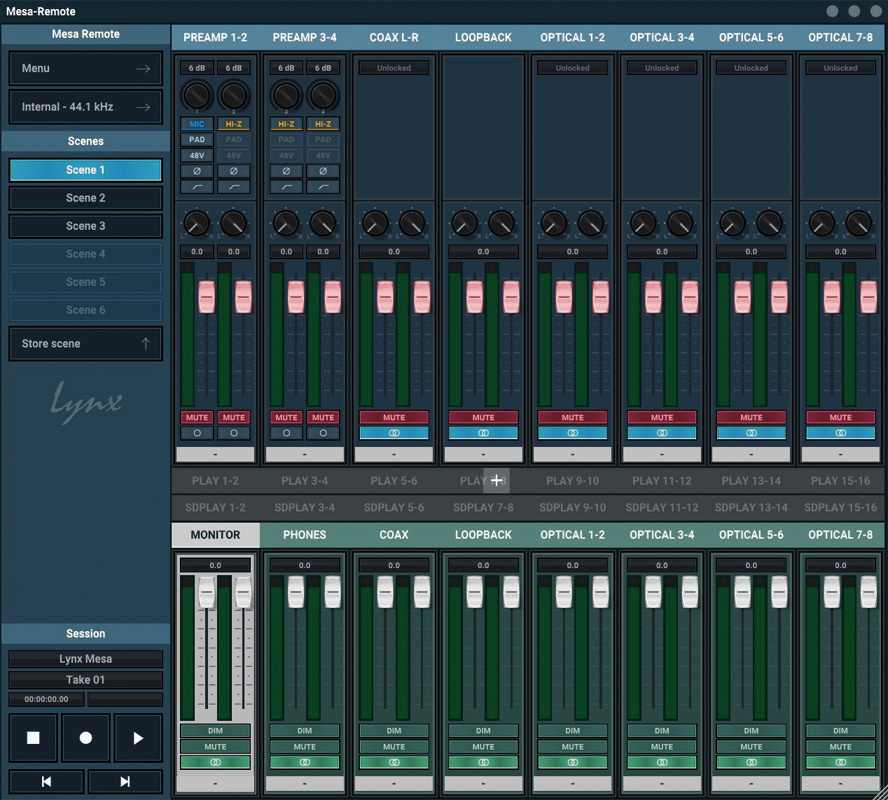Enable PAD on preamp channel 1

click(197, 139)
